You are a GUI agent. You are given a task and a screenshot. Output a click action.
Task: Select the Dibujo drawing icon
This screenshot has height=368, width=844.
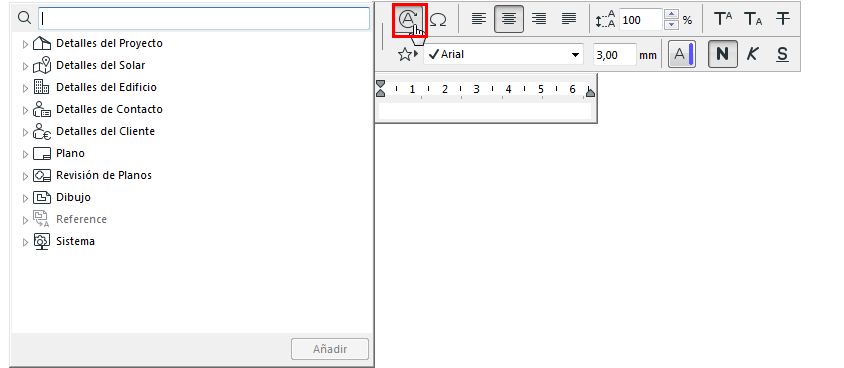[x=41, y=197]
